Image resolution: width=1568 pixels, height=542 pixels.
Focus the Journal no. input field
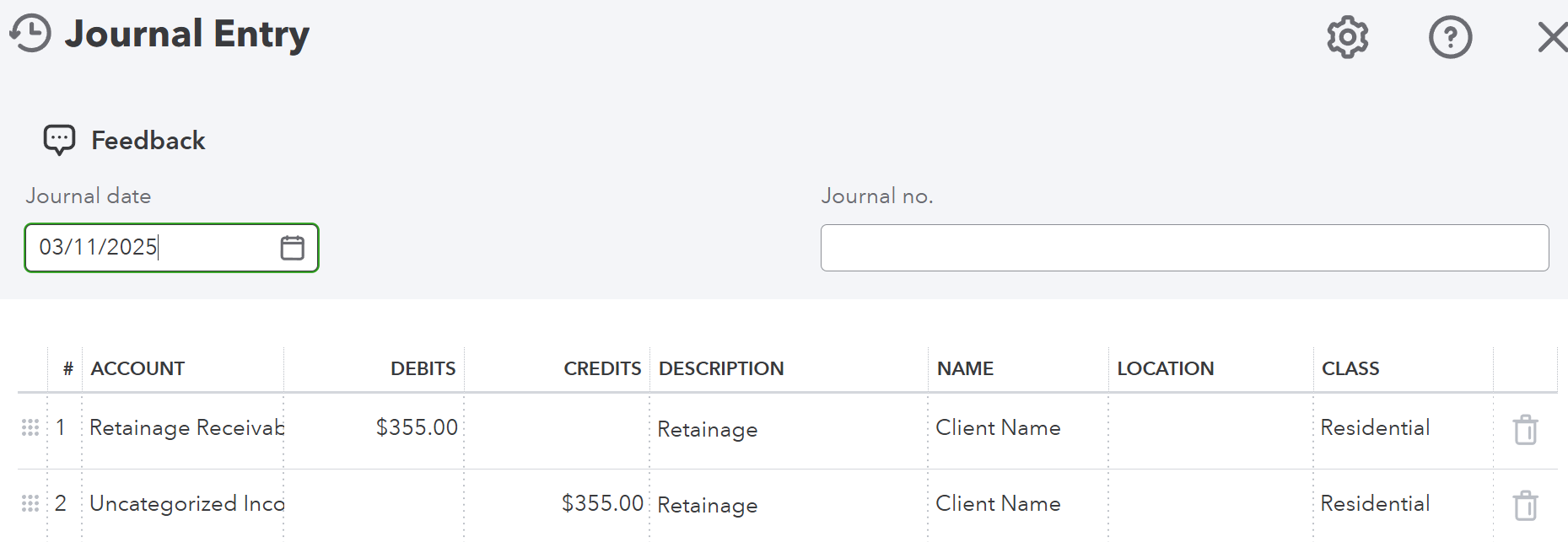pyautogui.click(x=1183, y=248)
